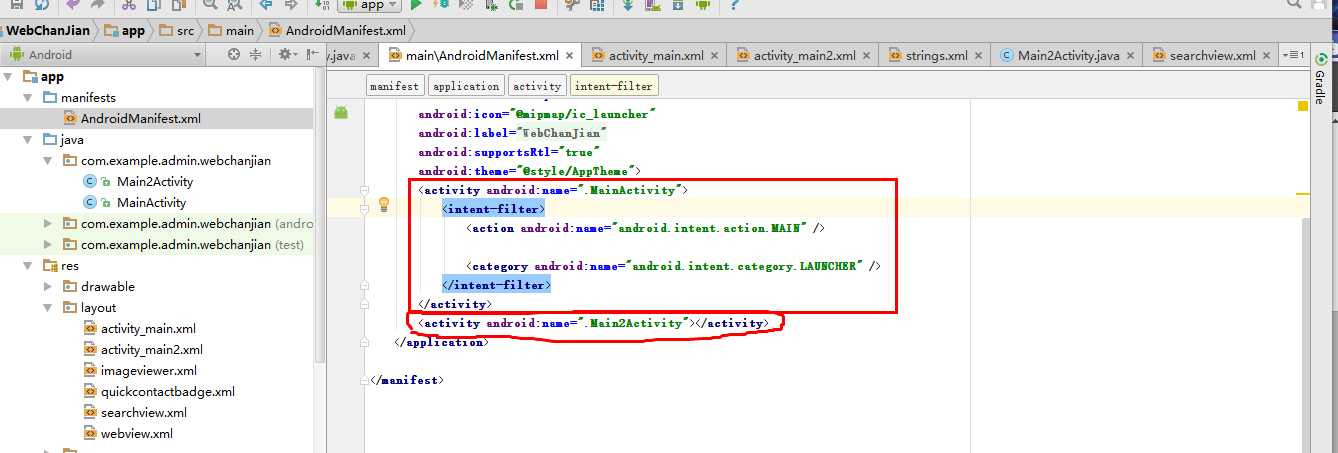
Task: Navigate Forward with the right arrow icon
Action: click(291, 5)
